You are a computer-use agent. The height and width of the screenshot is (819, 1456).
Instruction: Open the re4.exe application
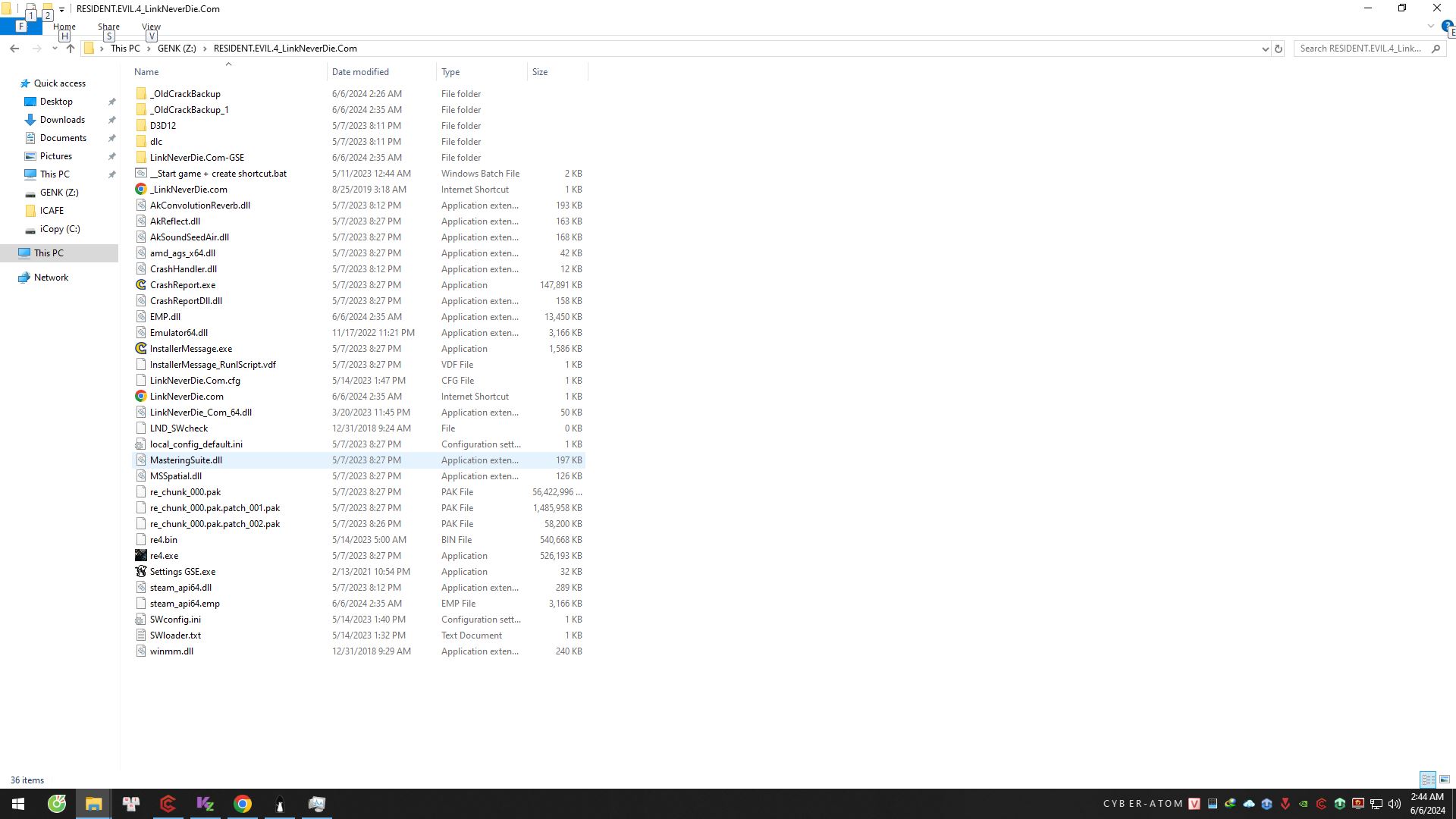click(x=164, y=555)
